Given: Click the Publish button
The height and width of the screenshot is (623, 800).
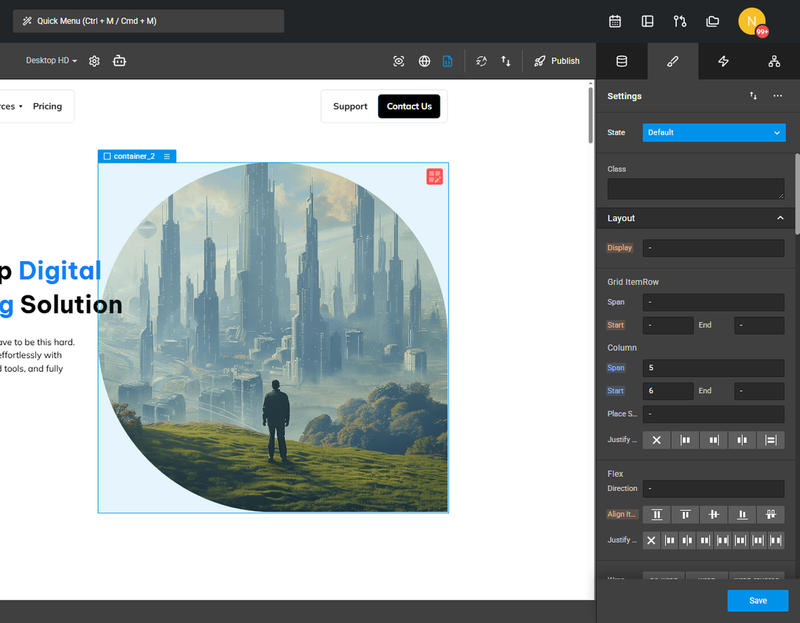Looking at the screenshot, I should [x=557, y=61].
